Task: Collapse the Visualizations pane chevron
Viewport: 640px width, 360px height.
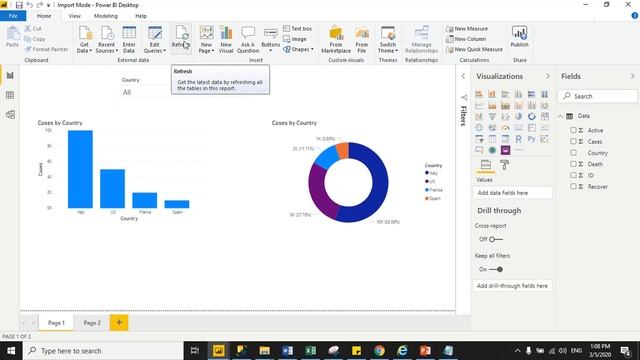Action: pos(547,76)
